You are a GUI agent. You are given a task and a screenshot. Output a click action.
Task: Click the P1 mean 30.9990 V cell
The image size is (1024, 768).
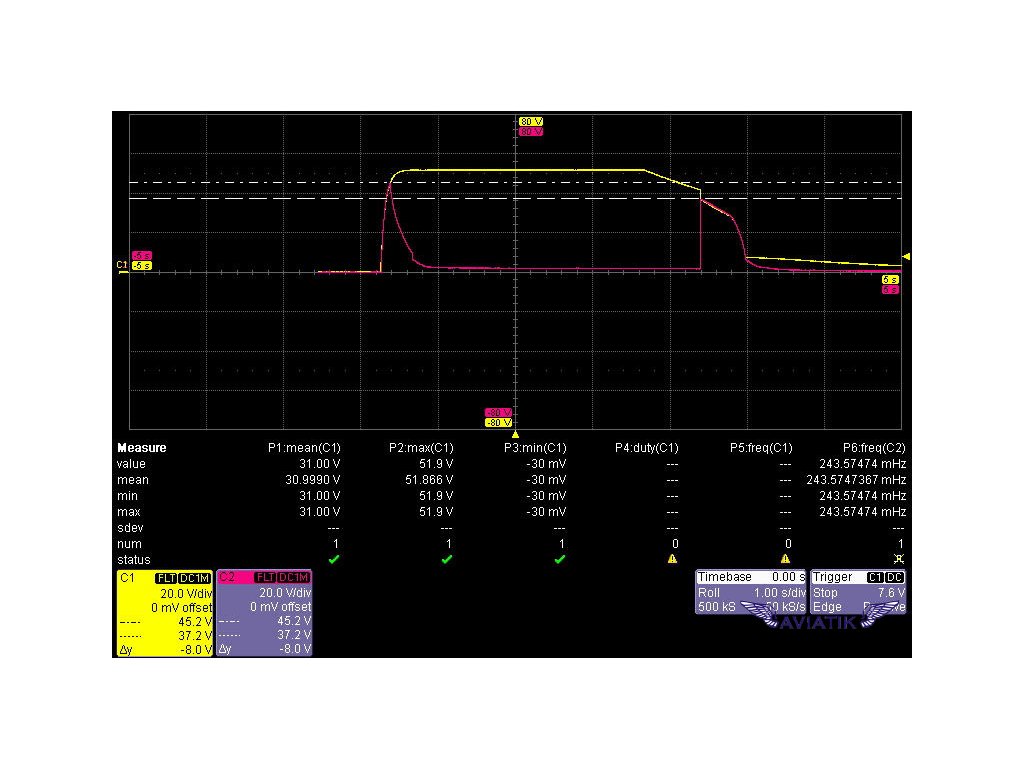coord(313,480)
